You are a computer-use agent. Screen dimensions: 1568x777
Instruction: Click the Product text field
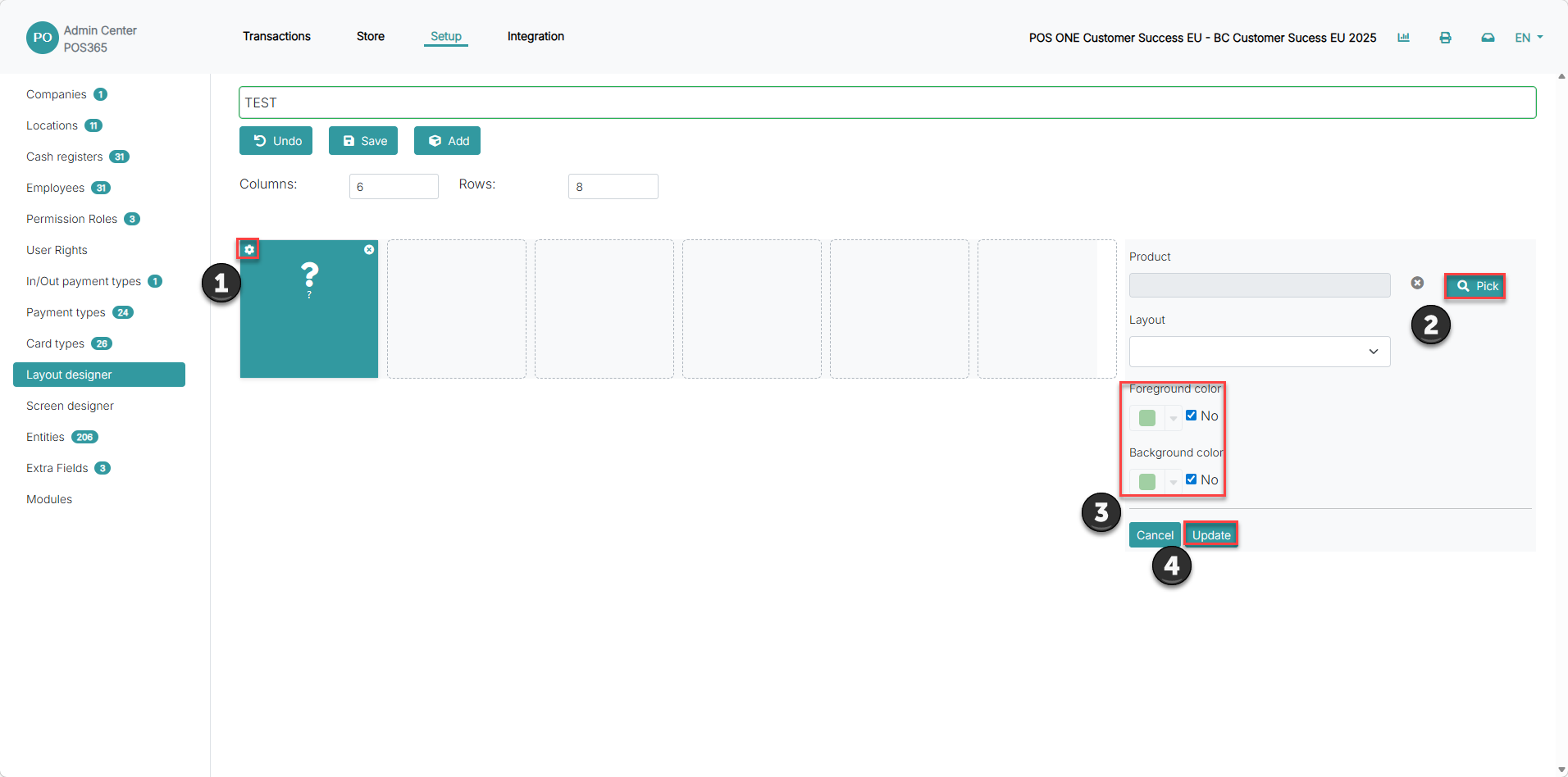pyautogui.click(x=1260, y=285)
